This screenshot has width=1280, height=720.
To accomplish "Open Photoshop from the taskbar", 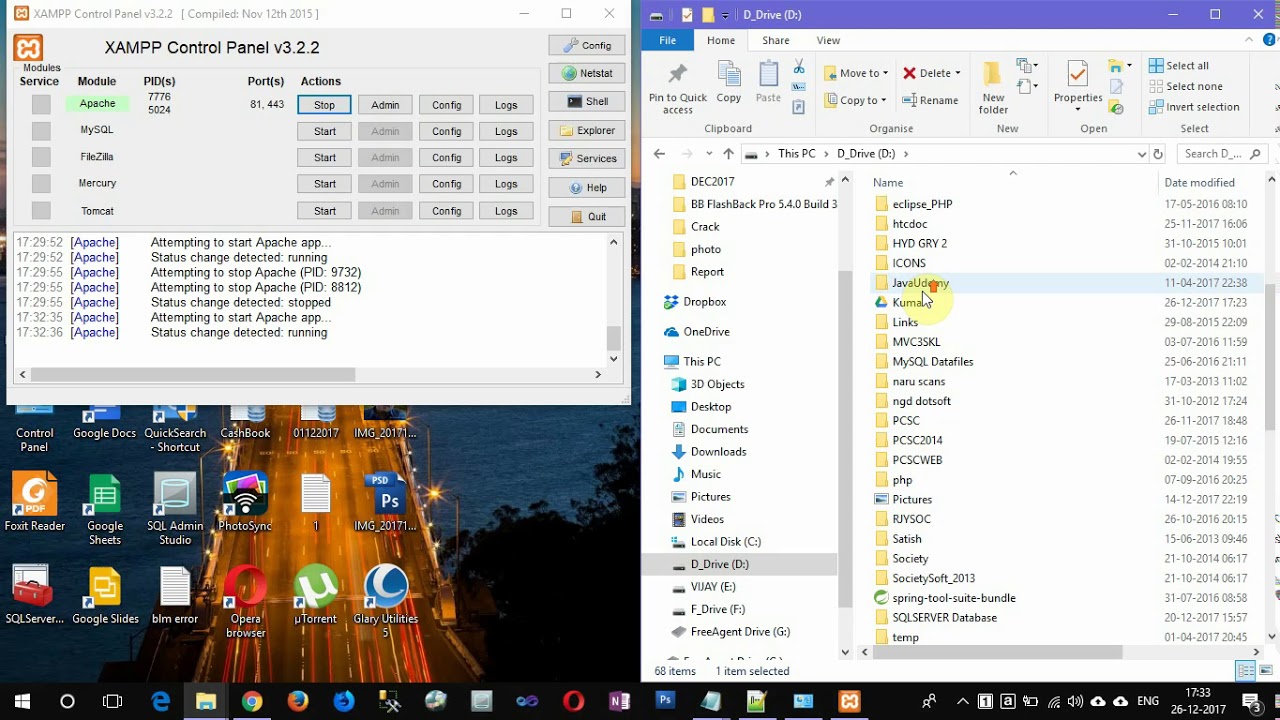I will 665,701.
